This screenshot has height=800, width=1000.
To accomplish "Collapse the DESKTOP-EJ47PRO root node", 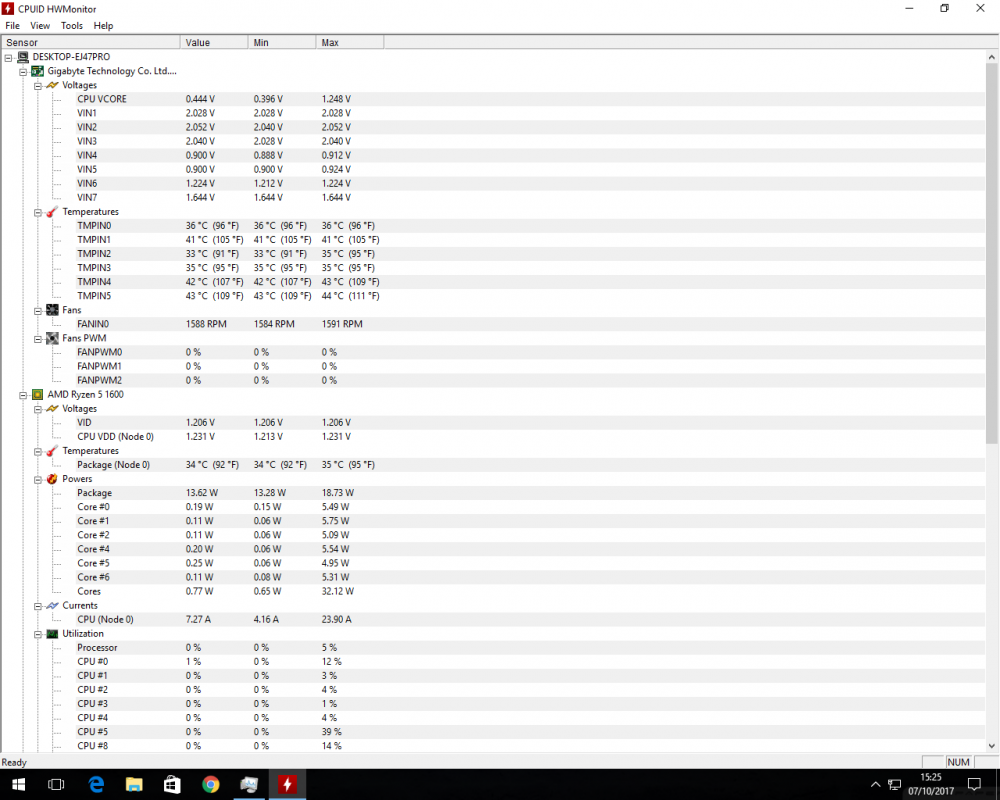I will pyautogui.click(x=9, y=57).
